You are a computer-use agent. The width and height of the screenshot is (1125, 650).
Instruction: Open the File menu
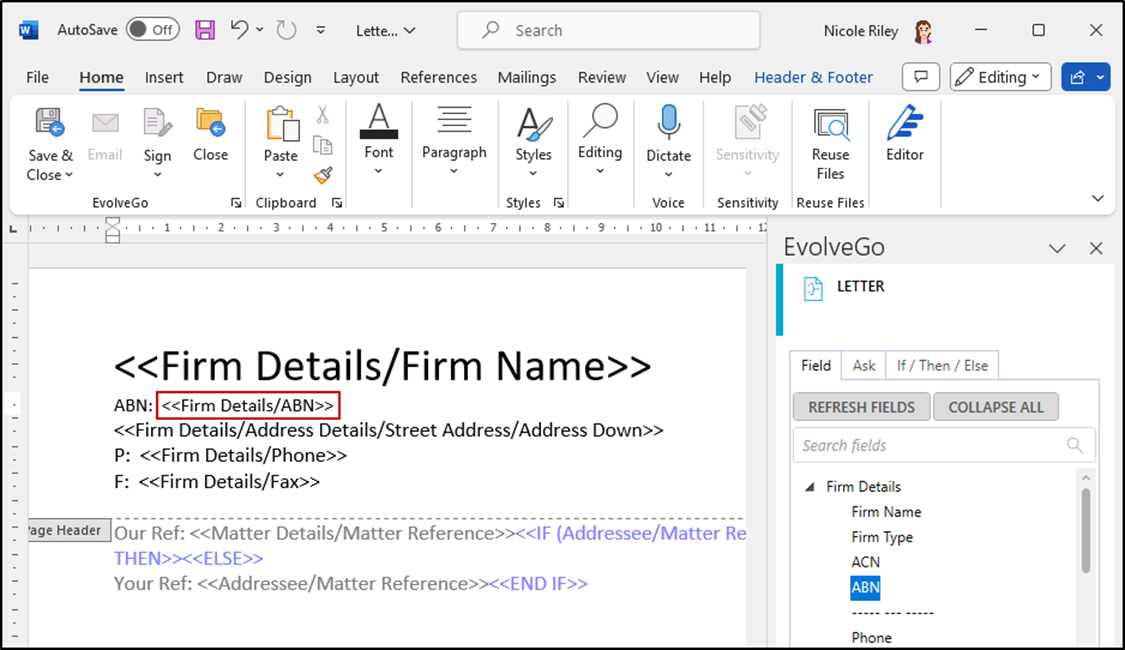tap(37, 77)
